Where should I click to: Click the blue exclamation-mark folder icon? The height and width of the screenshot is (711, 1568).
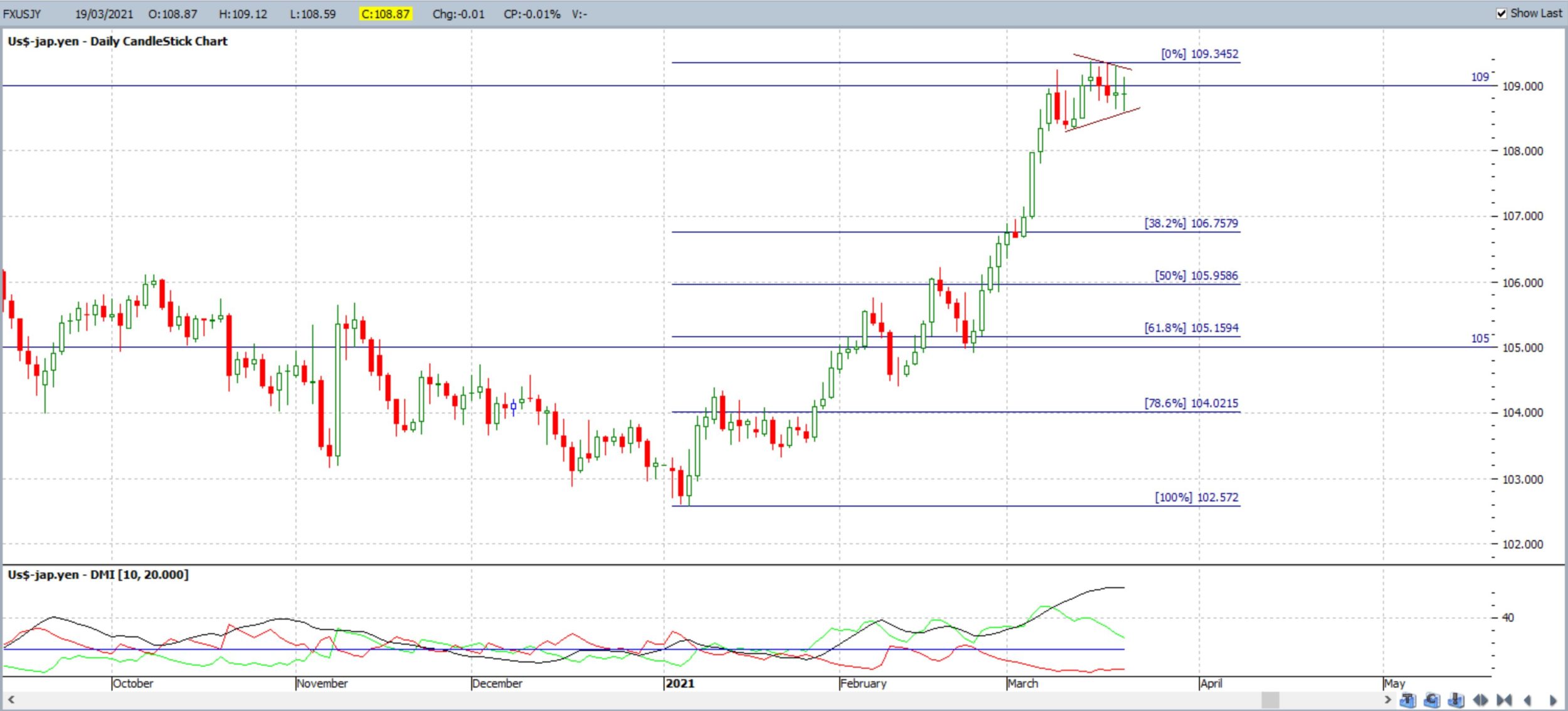[x=1456, y=700]
